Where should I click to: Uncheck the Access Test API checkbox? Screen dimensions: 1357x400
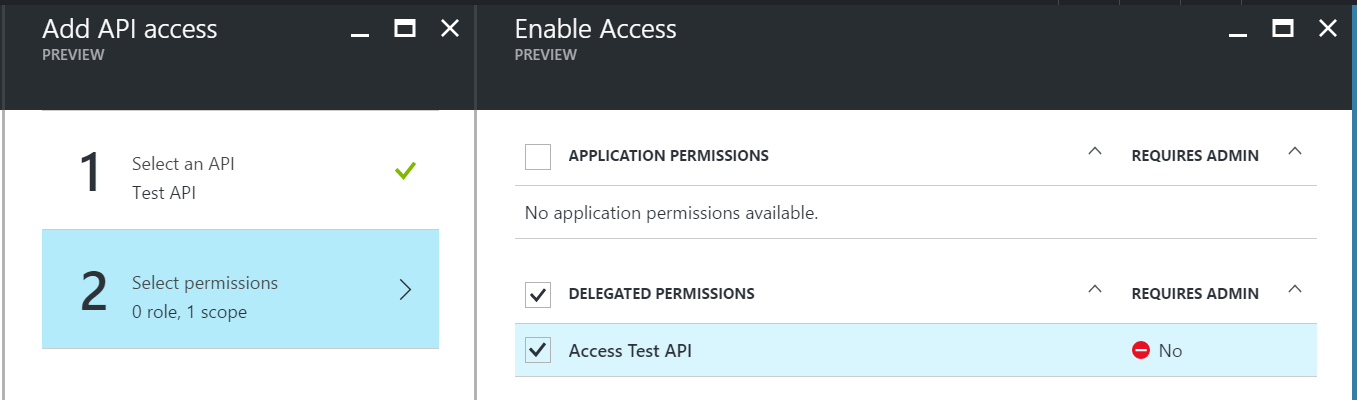(538, 350)
